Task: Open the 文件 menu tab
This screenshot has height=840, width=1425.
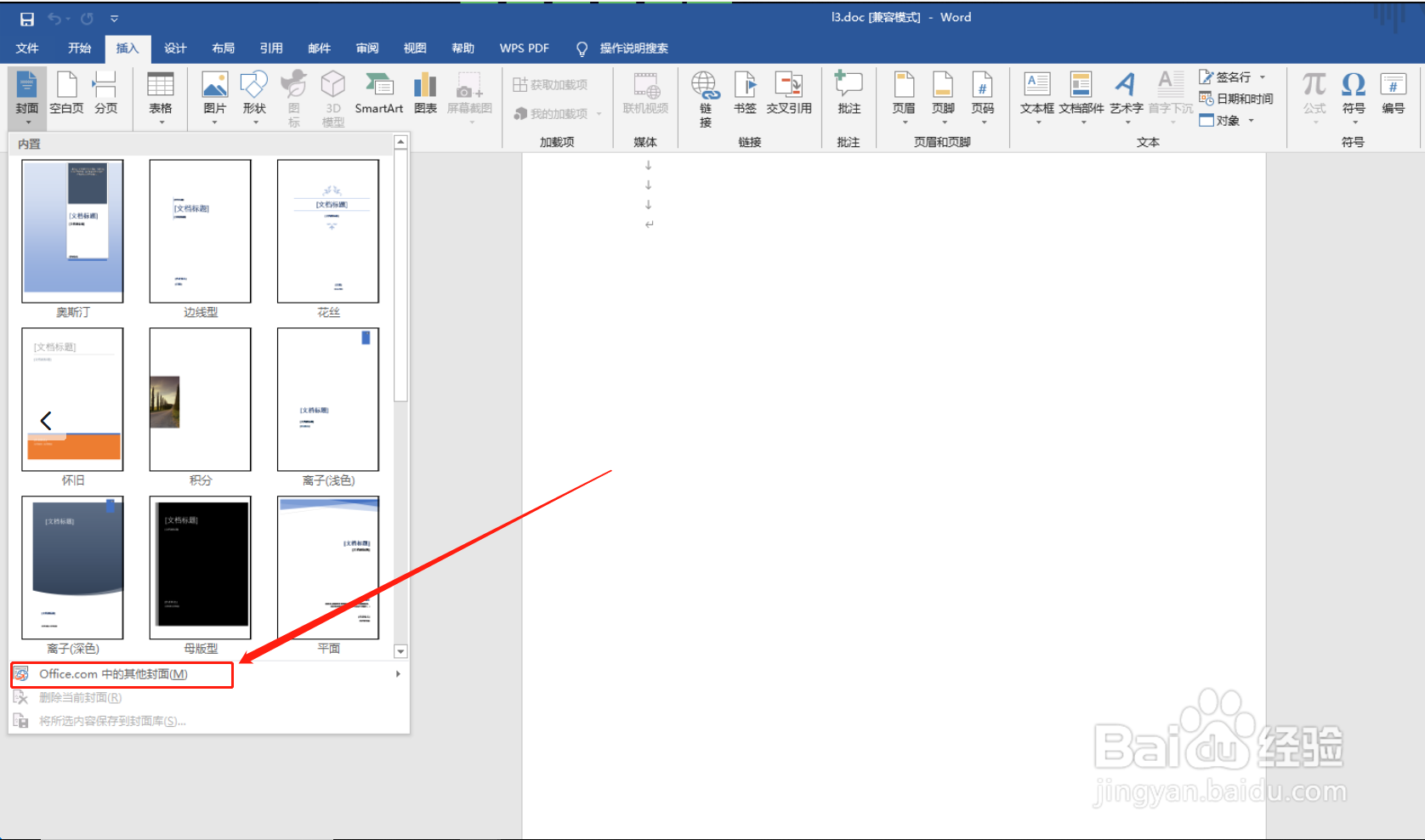Action: click(27, 48)
